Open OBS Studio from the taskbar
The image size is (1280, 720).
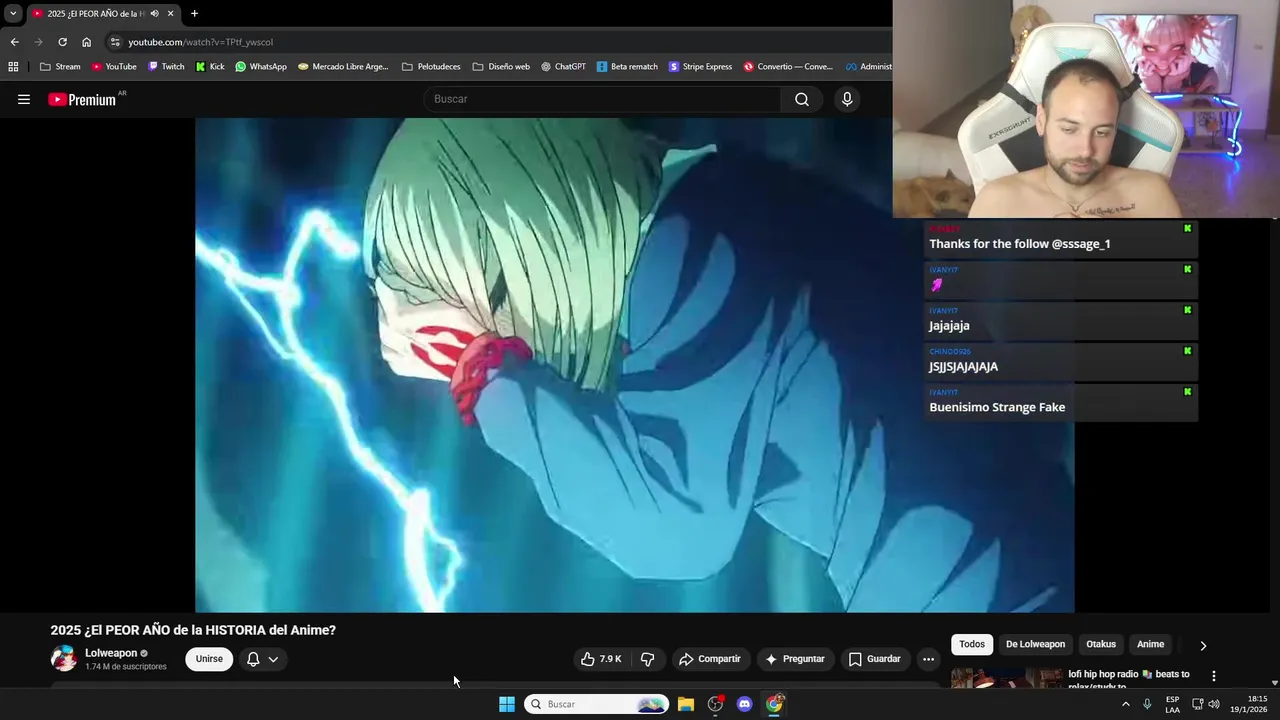pos(715,704)
